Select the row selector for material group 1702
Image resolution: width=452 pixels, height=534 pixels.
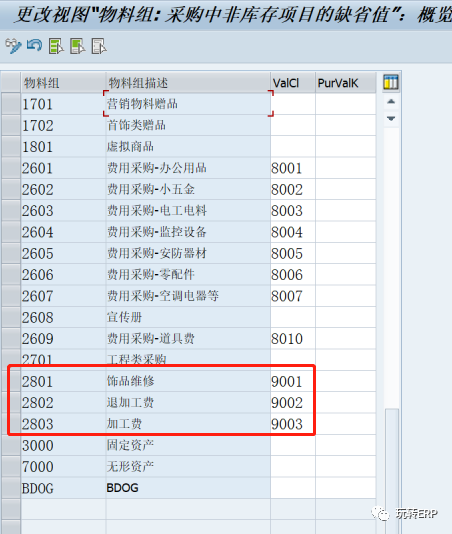pos(11,125)
